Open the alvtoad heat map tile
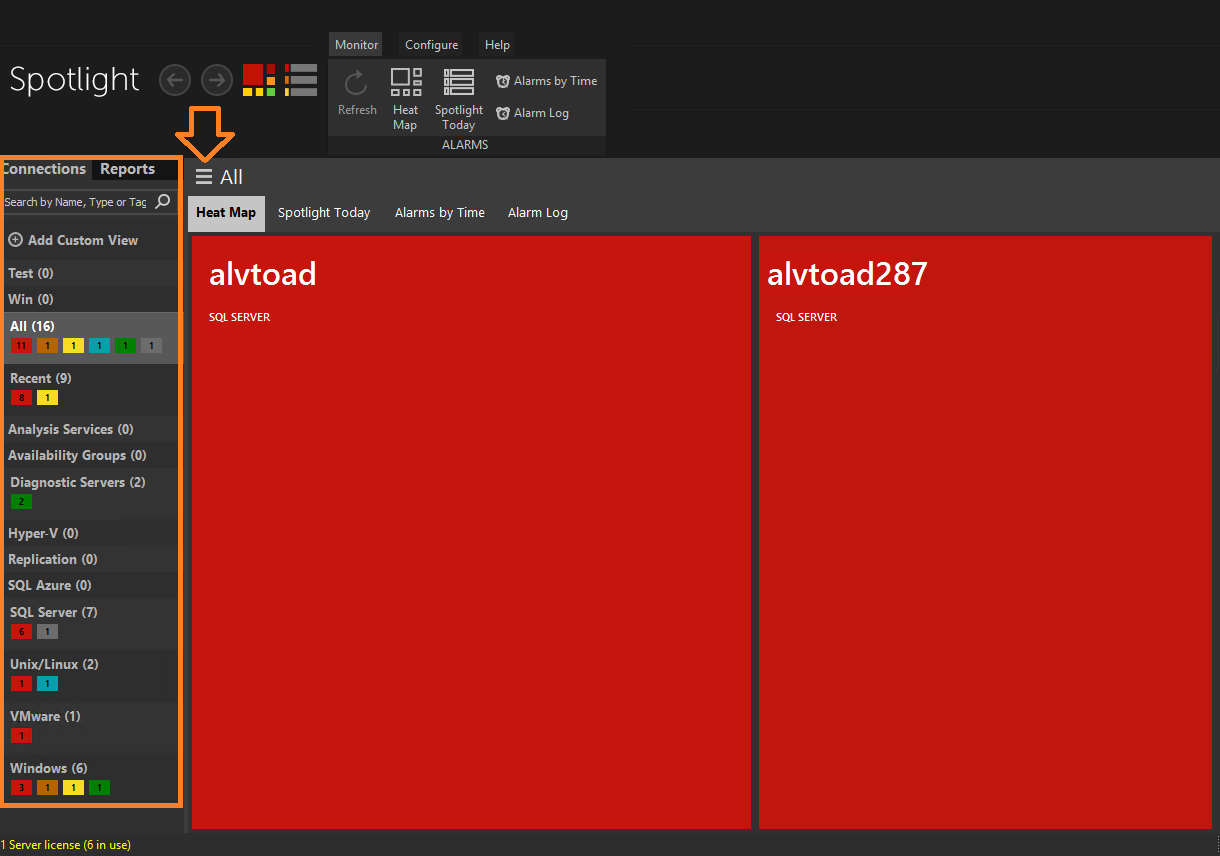This screenshot has height=856, width=1220. pyautogui.click(x=471, y=532)
